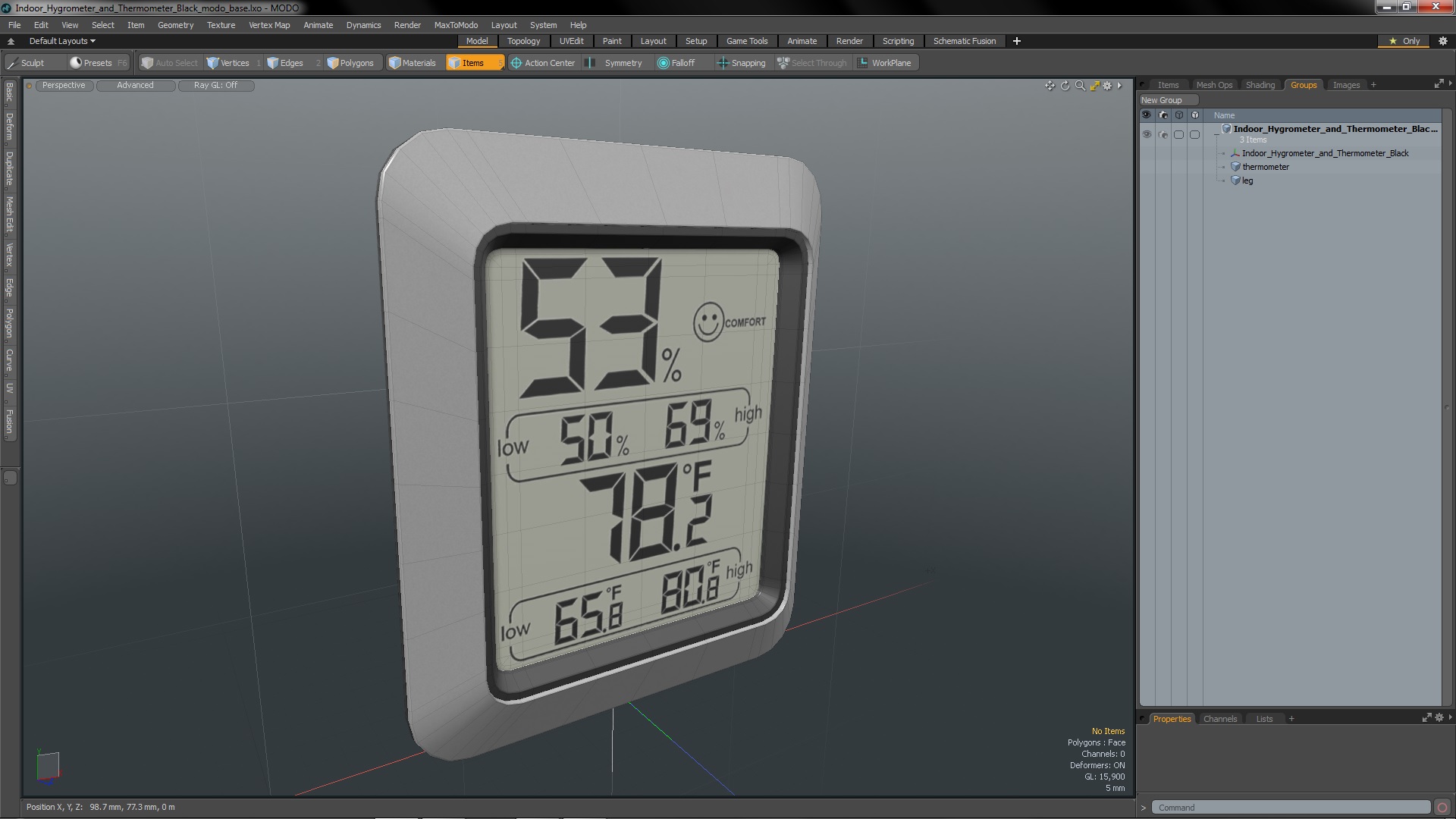The image size is (1456, 819).
Task: Open the Perspective view type dropdown
Action: [64, 85]
